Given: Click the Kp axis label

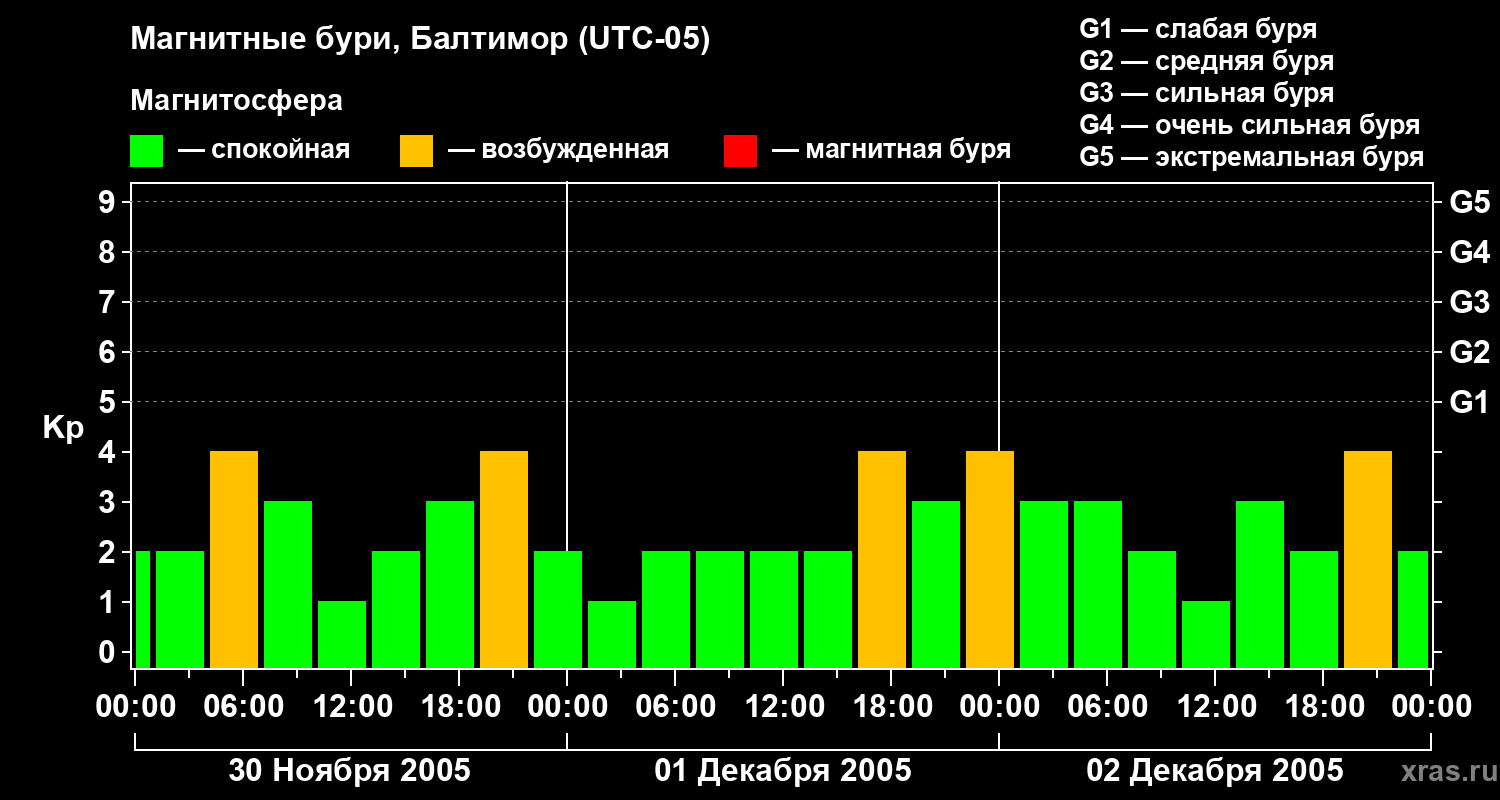Looking at the screenshot, I should tap(63, 428).
